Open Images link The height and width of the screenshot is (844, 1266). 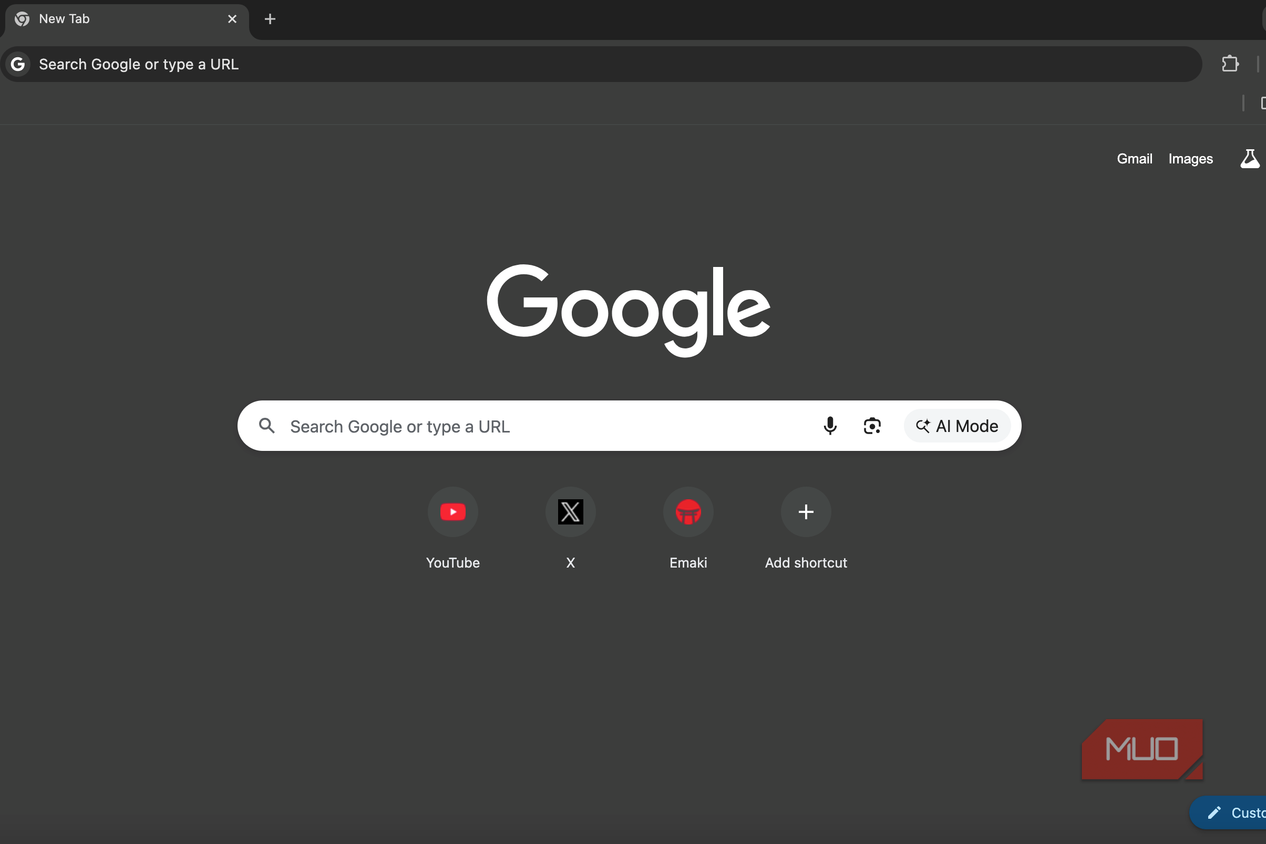(x=1191, y=159)
